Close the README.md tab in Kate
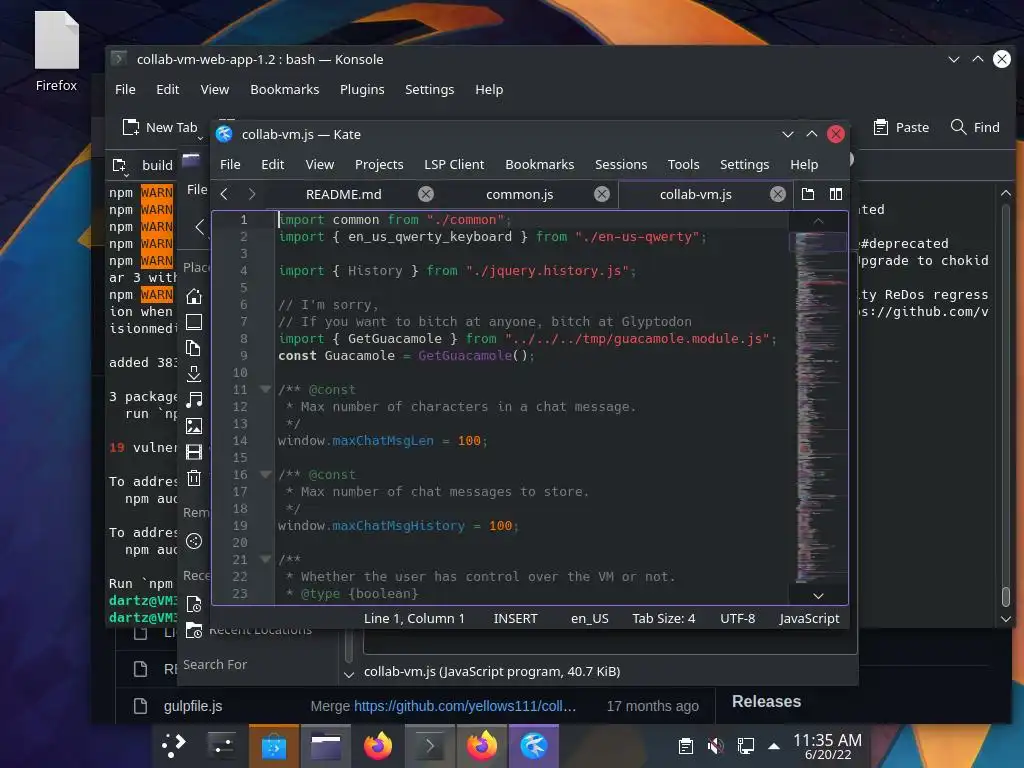Screen dimensions: 1024x768 point(426,194)
